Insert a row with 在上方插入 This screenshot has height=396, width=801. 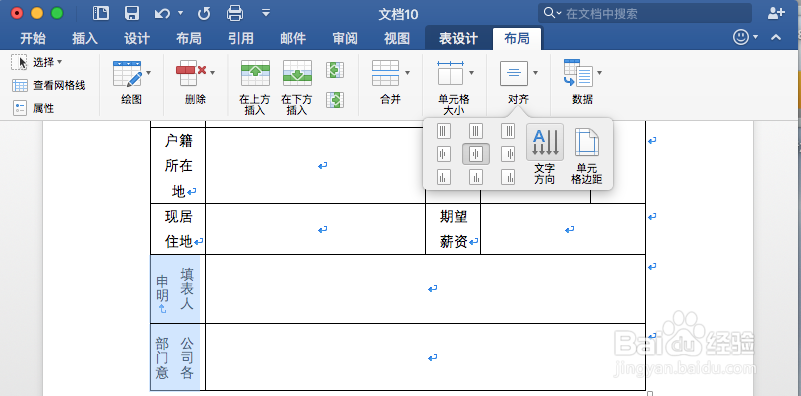[x=255, y=87]
